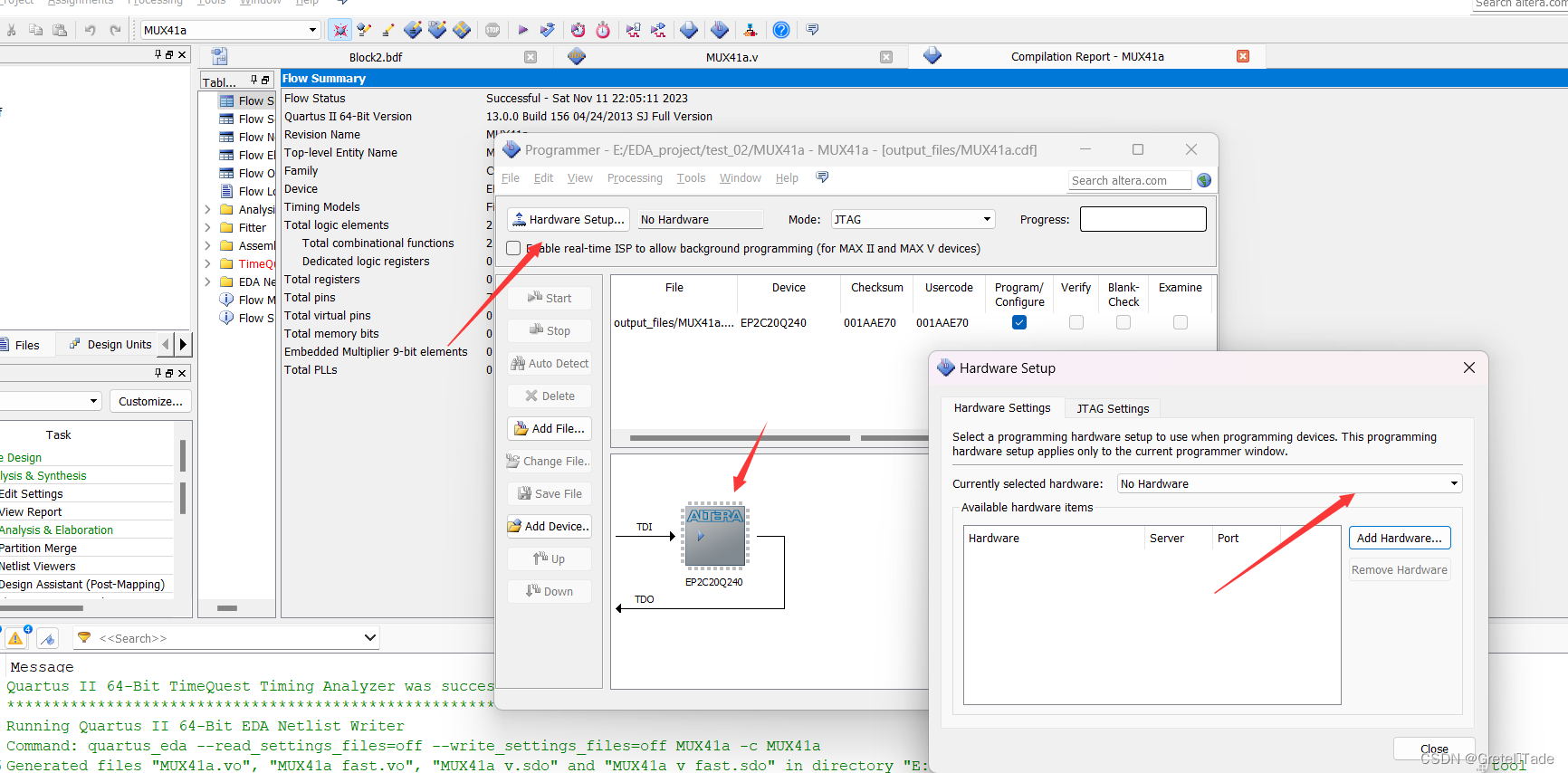Close the Block2.bdf tab
This screenshot has width=1568, height=773.
coord(531,57)
